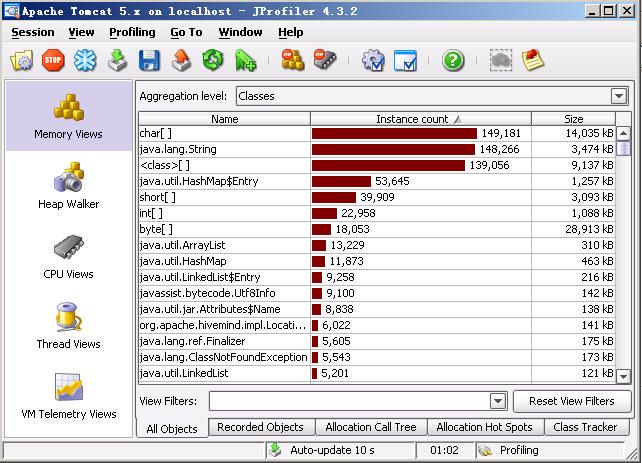
Task: Sort by the Name column header
Action: coord(224,119)
